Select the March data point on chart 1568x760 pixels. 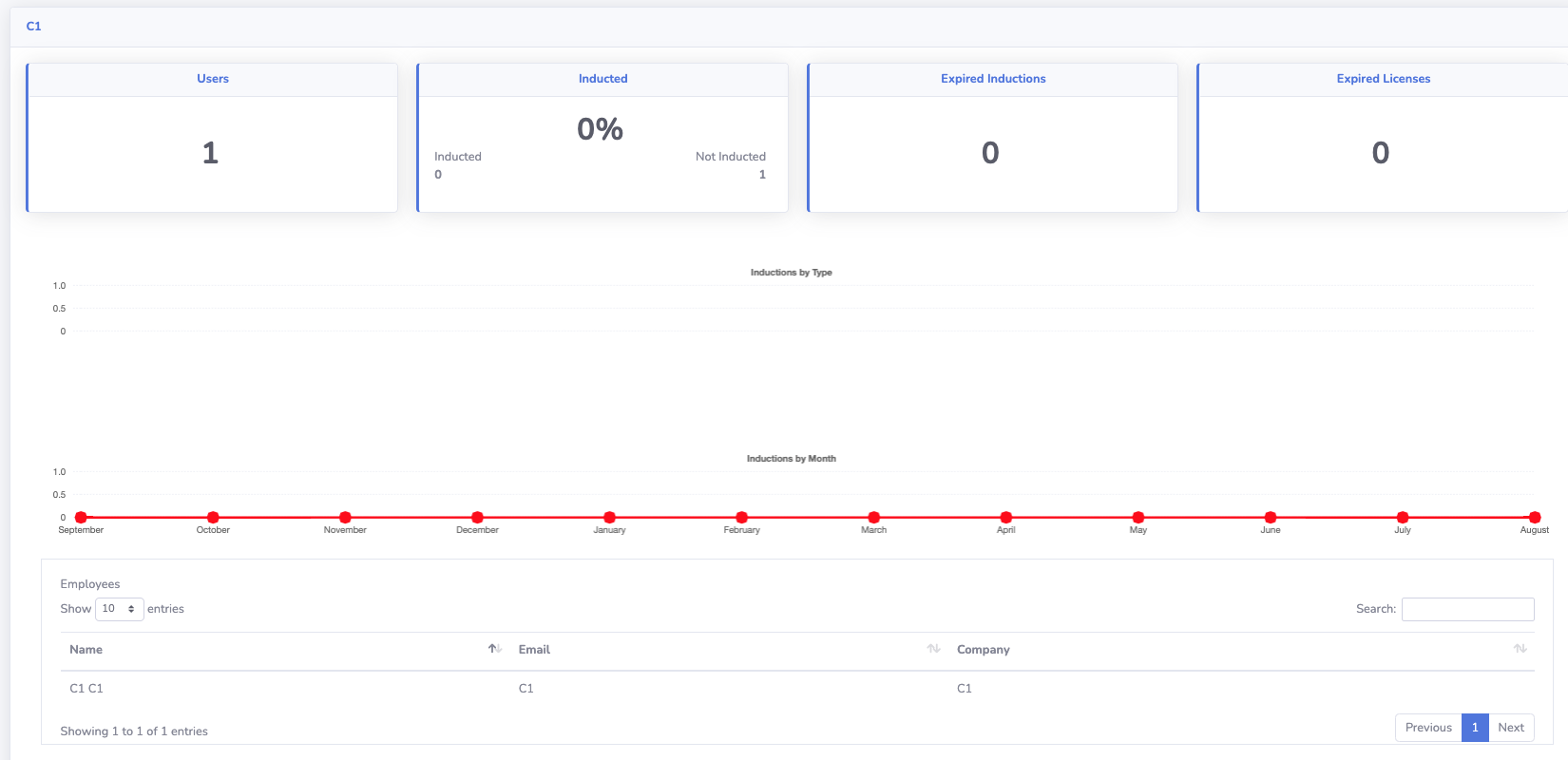pyautogui.click(x=873, y=518)
